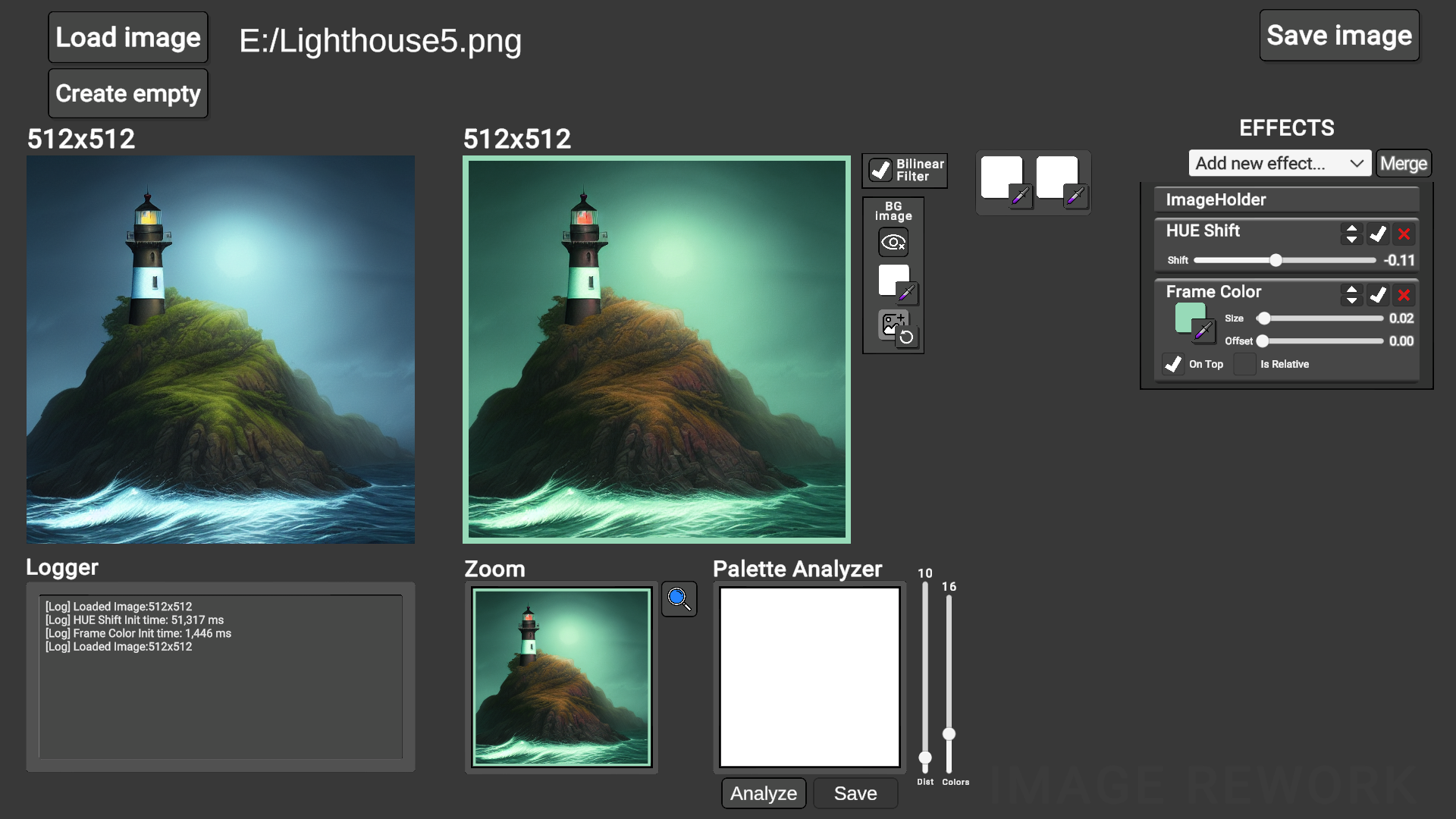Click the first white swatch's eyedropper

(1021, 196)
